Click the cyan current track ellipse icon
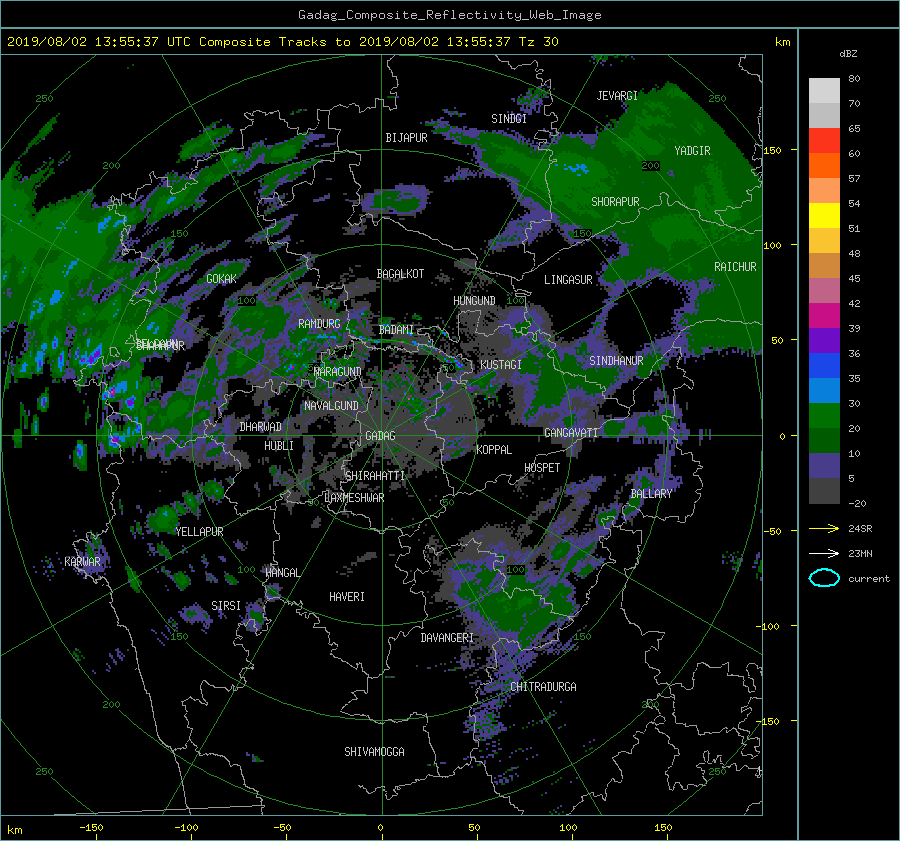 [x=824, y=578]
